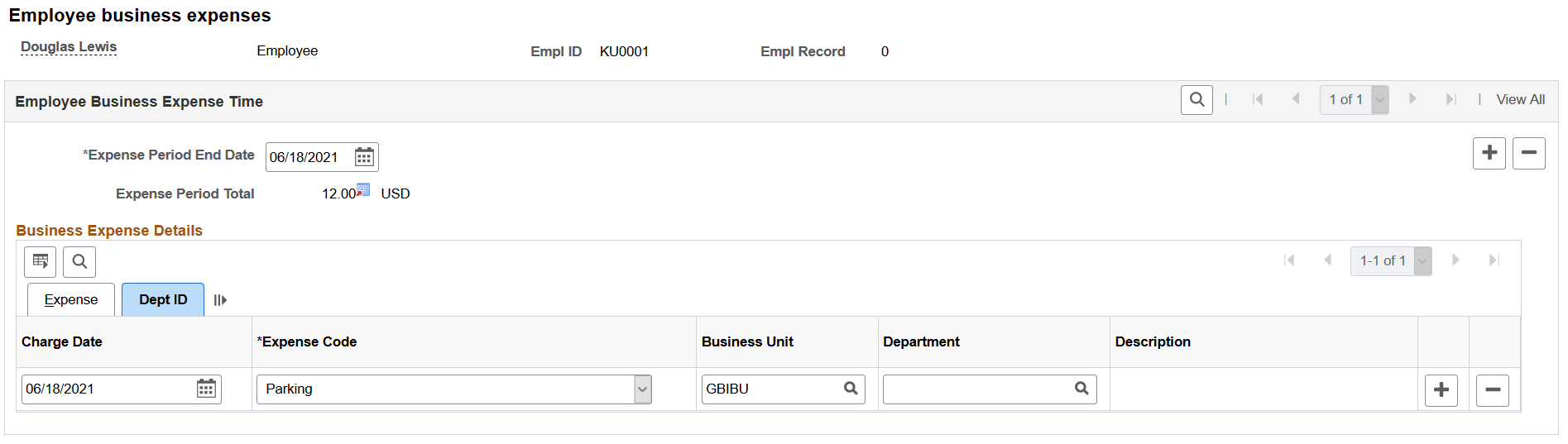Go to previous row in expense details grid
Viewport: 1568px width, 444px height.
tap(1328, 260)
